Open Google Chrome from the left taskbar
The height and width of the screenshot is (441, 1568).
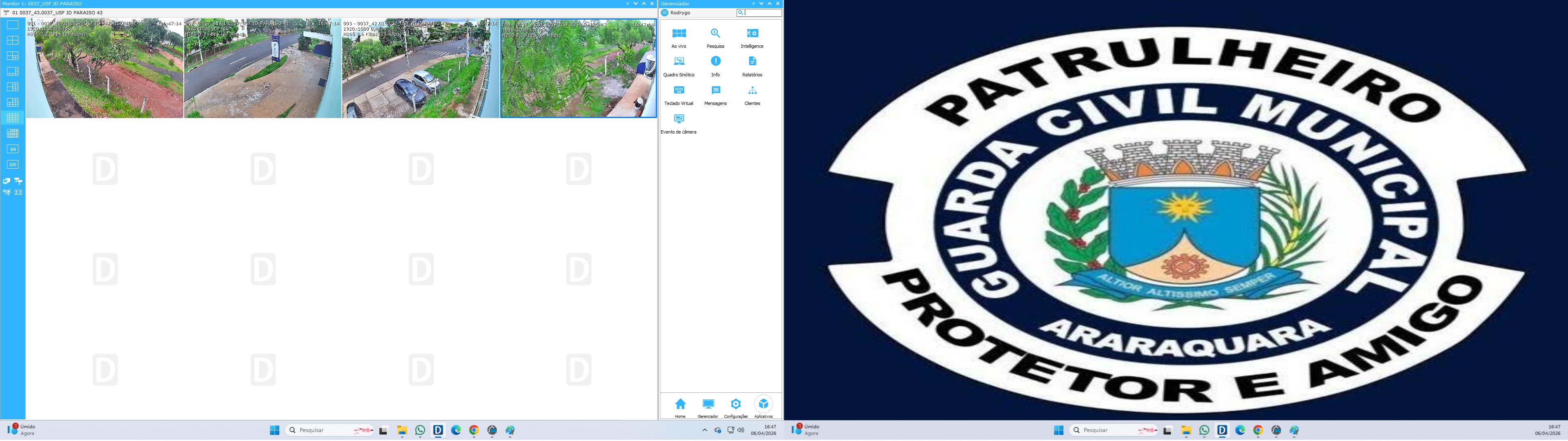474,431
